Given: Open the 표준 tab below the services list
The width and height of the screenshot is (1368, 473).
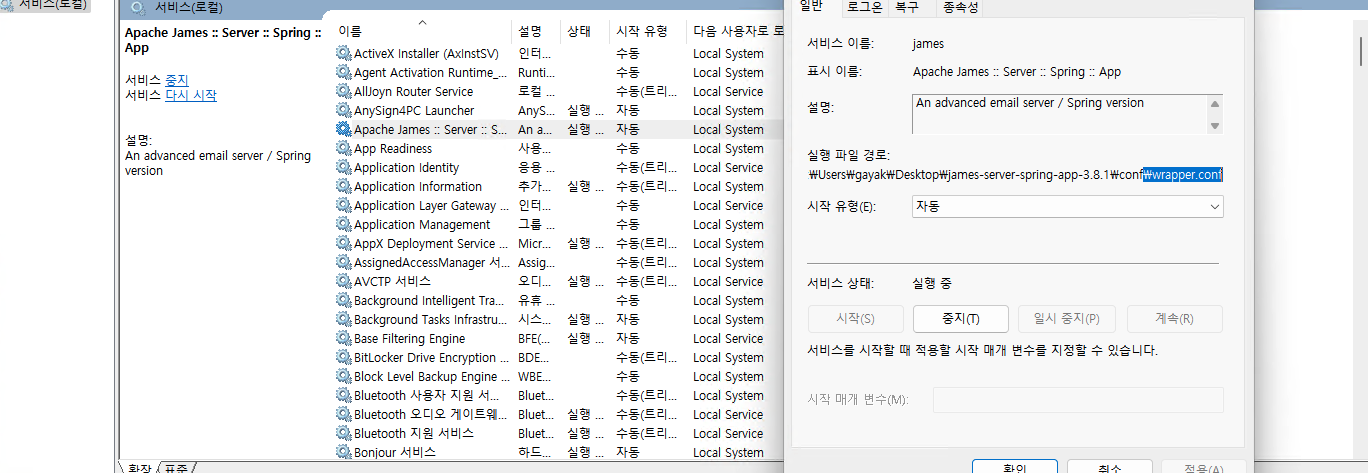Looking at the screenshot, I should point(176,467).
